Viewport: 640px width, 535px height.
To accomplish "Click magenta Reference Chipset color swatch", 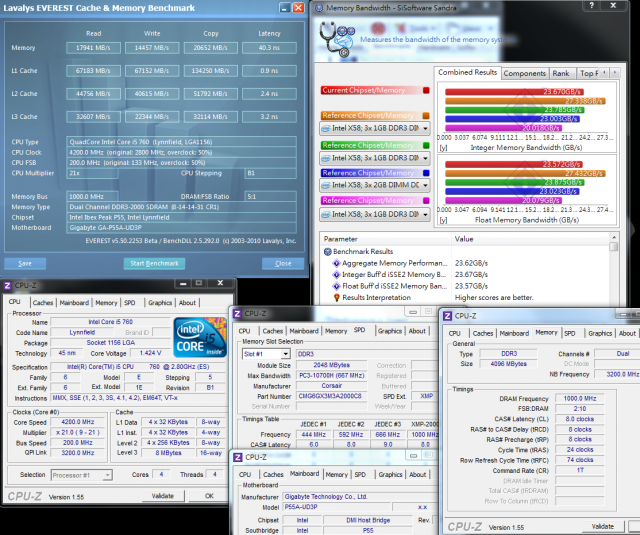I will tap(426, 200).
